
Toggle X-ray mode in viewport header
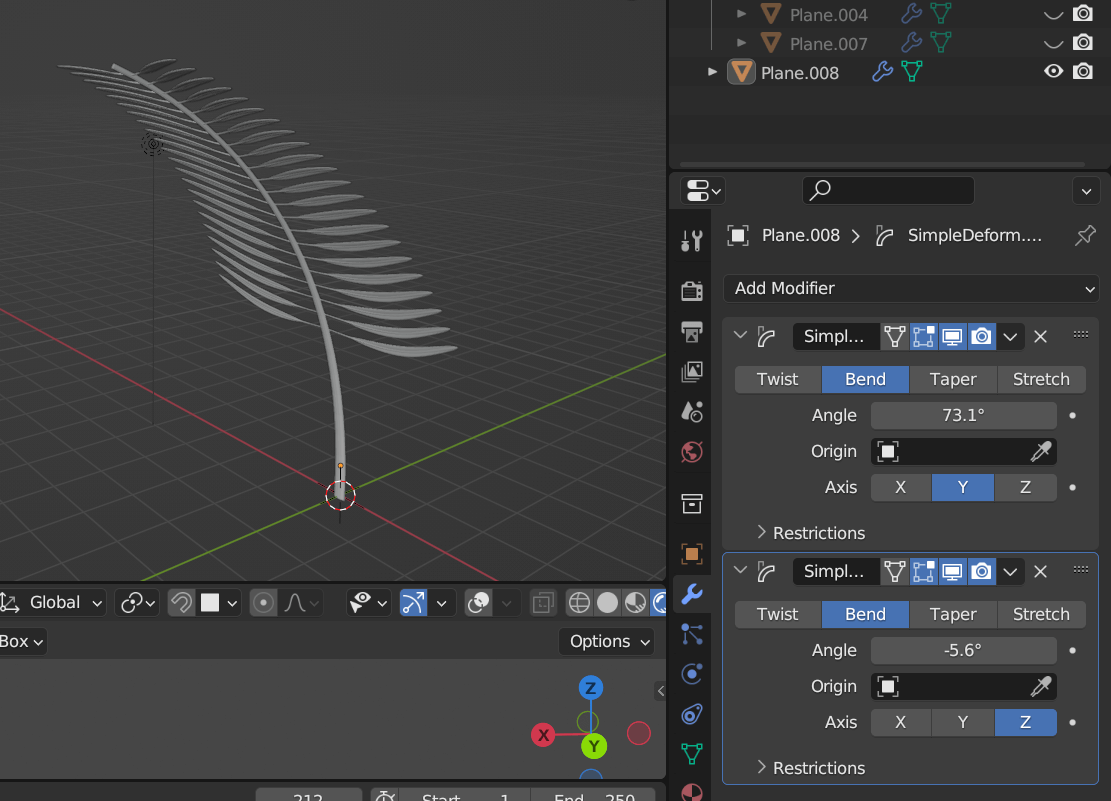point(543,603)
